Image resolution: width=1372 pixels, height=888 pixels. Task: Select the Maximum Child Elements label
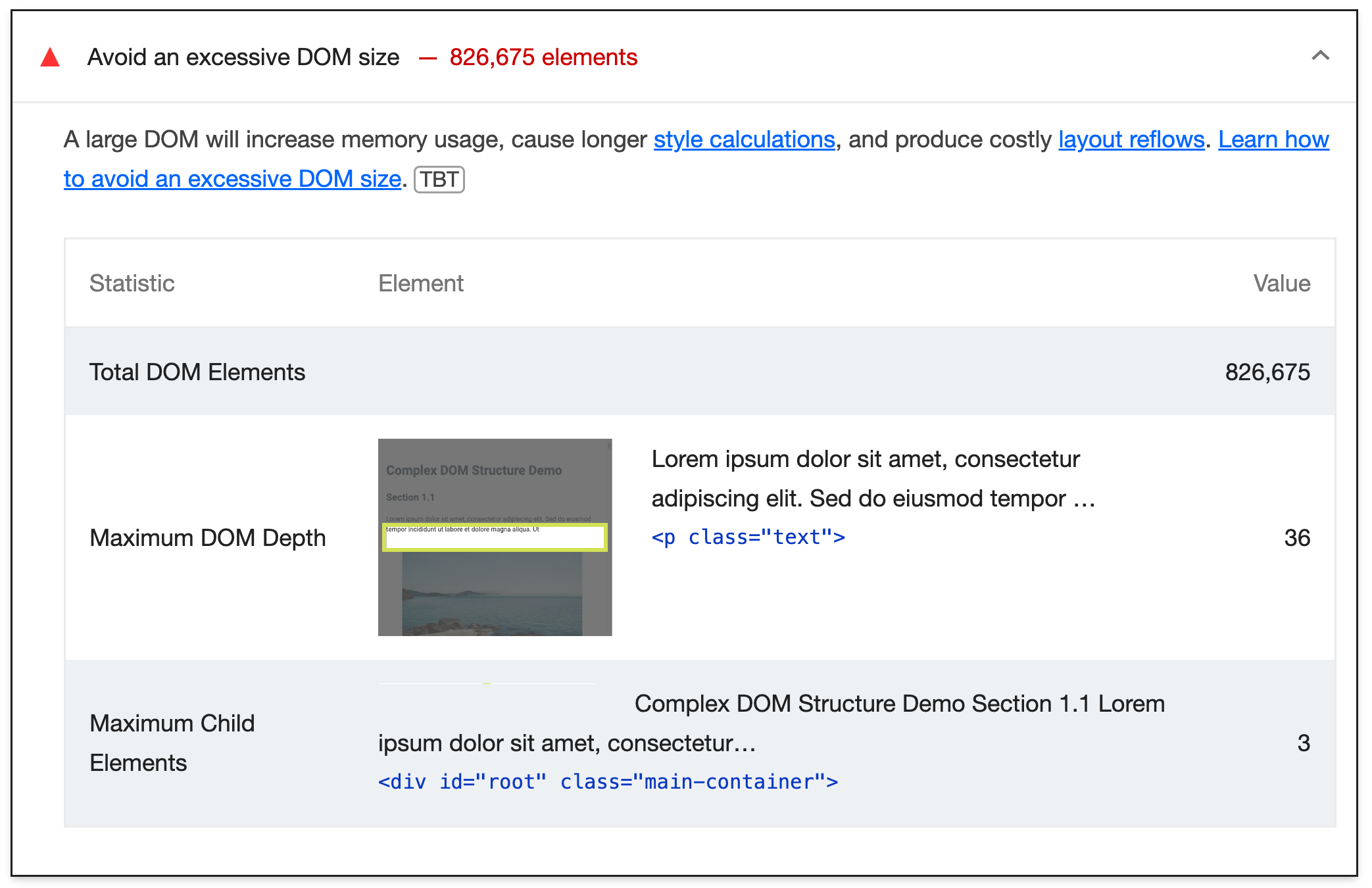(172, 743)
